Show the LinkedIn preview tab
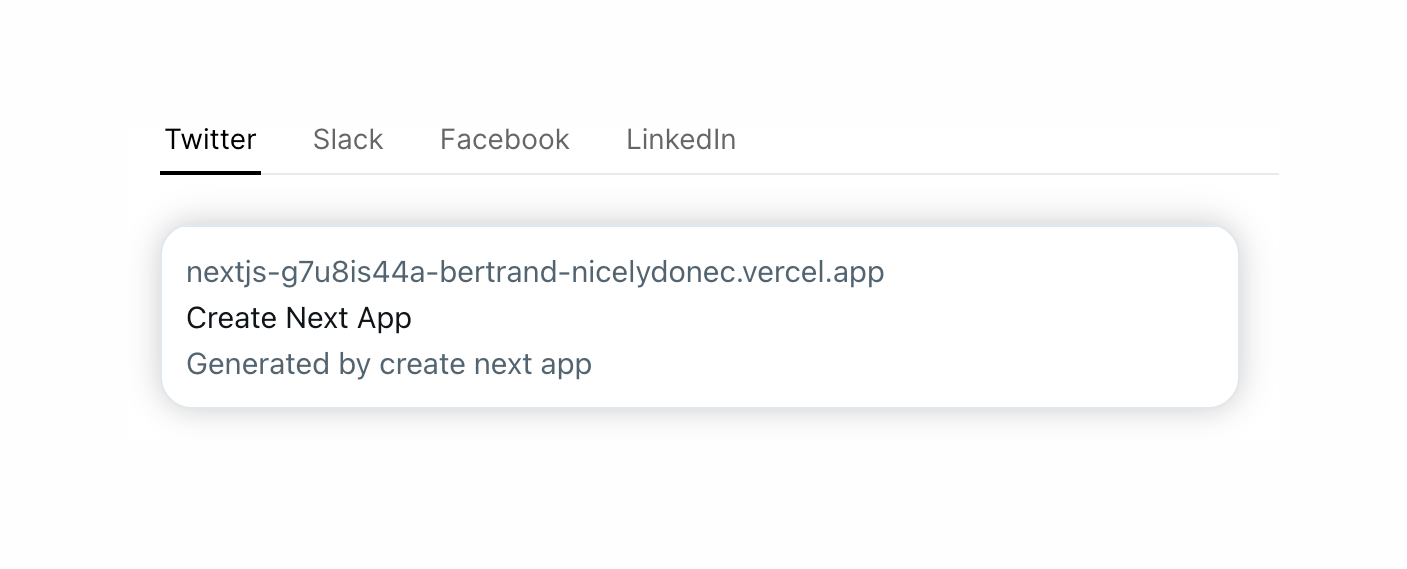This screenshot has height=569, width=1407. [x=681, y=139]
